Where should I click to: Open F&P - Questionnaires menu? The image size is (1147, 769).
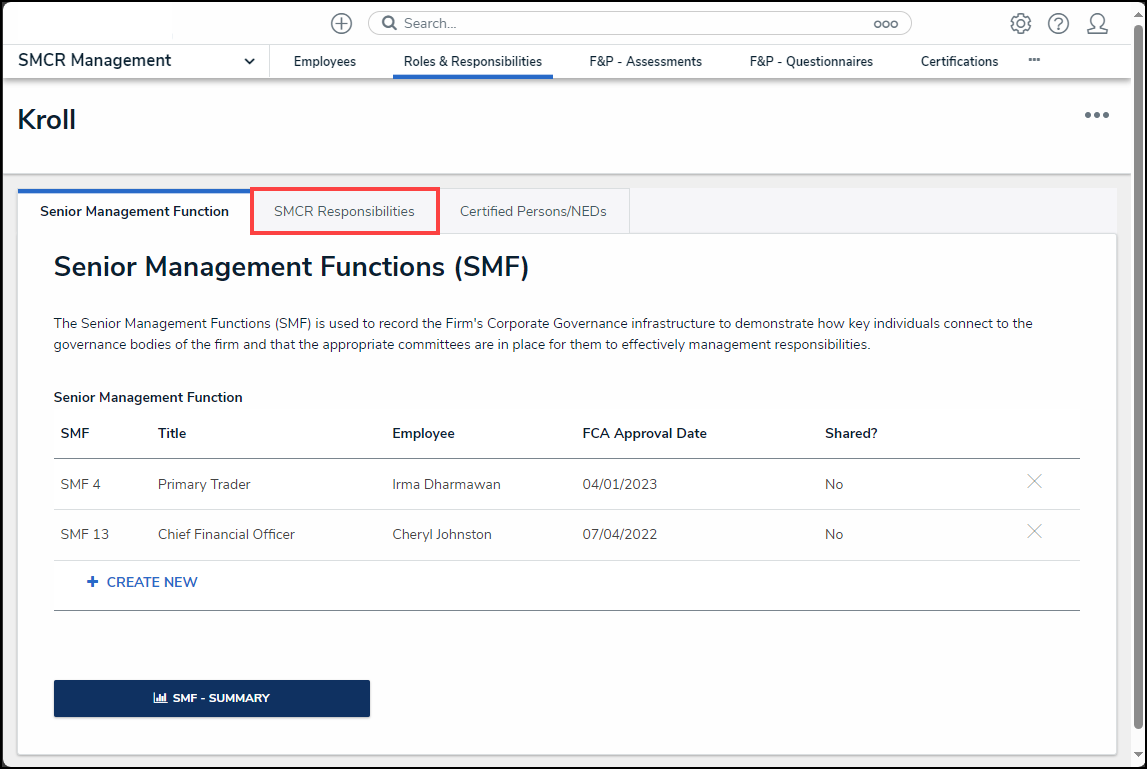(811, 61)
